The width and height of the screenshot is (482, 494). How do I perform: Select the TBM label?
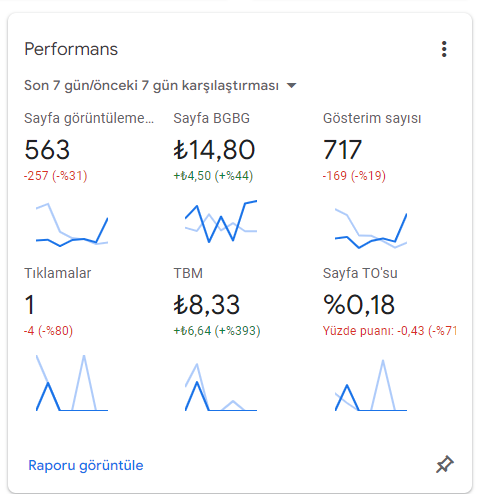pyautogui.click(x=188, y=273)
